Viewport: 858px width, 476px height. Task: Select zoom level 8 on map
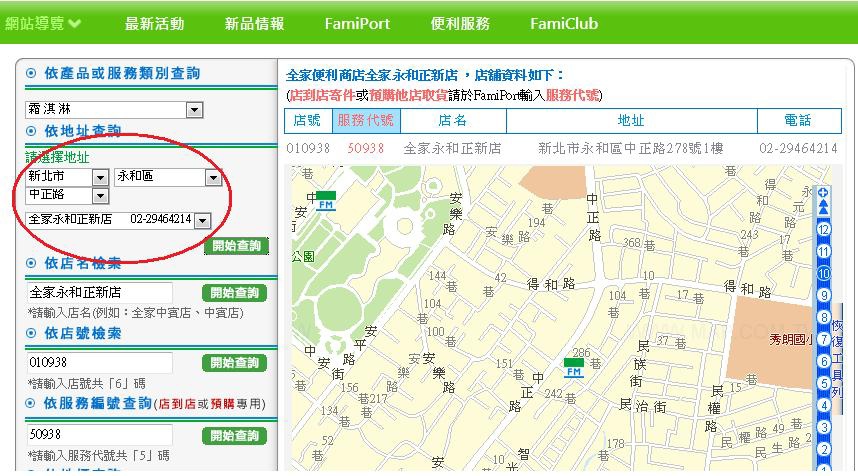click(824, 317)
